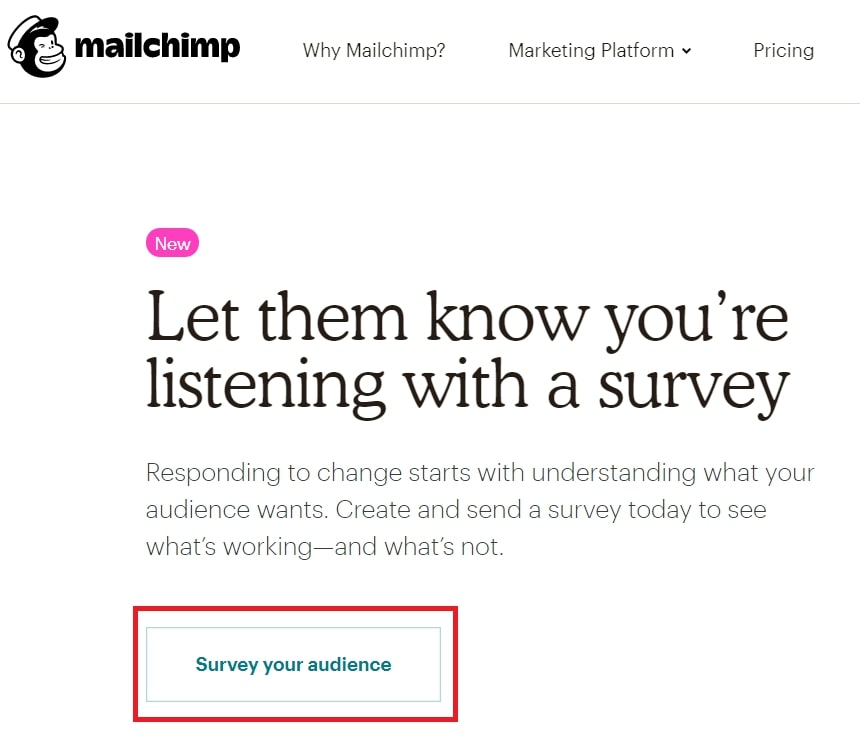Click the paragraph line starting "audience wants"
The image size is (860, 752).
[x=456, y=510]
